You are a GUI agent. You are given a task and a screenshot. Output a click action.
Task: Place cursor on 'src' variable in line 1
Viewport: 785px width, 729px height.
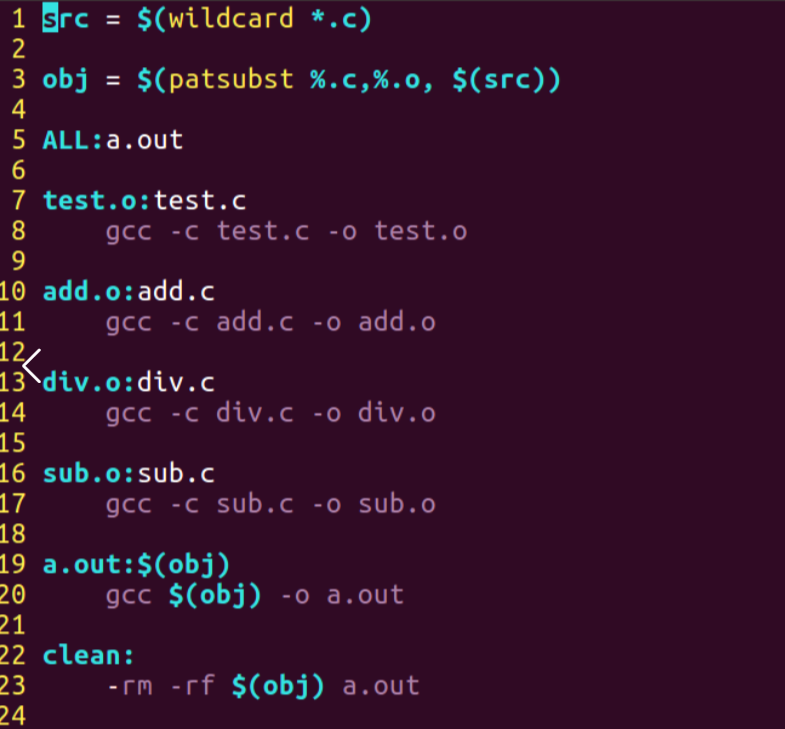pos(66,19)
